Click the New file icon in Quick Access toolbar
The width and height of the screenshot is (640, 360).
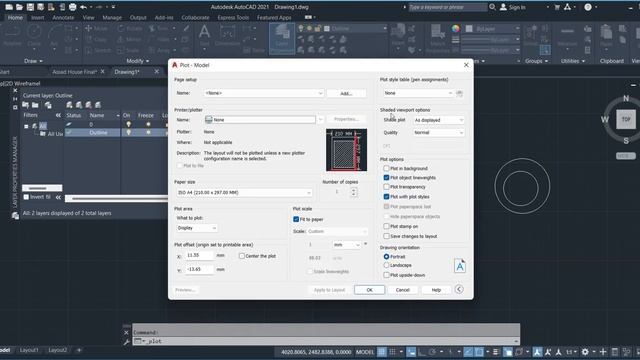(x=9, y=7)
